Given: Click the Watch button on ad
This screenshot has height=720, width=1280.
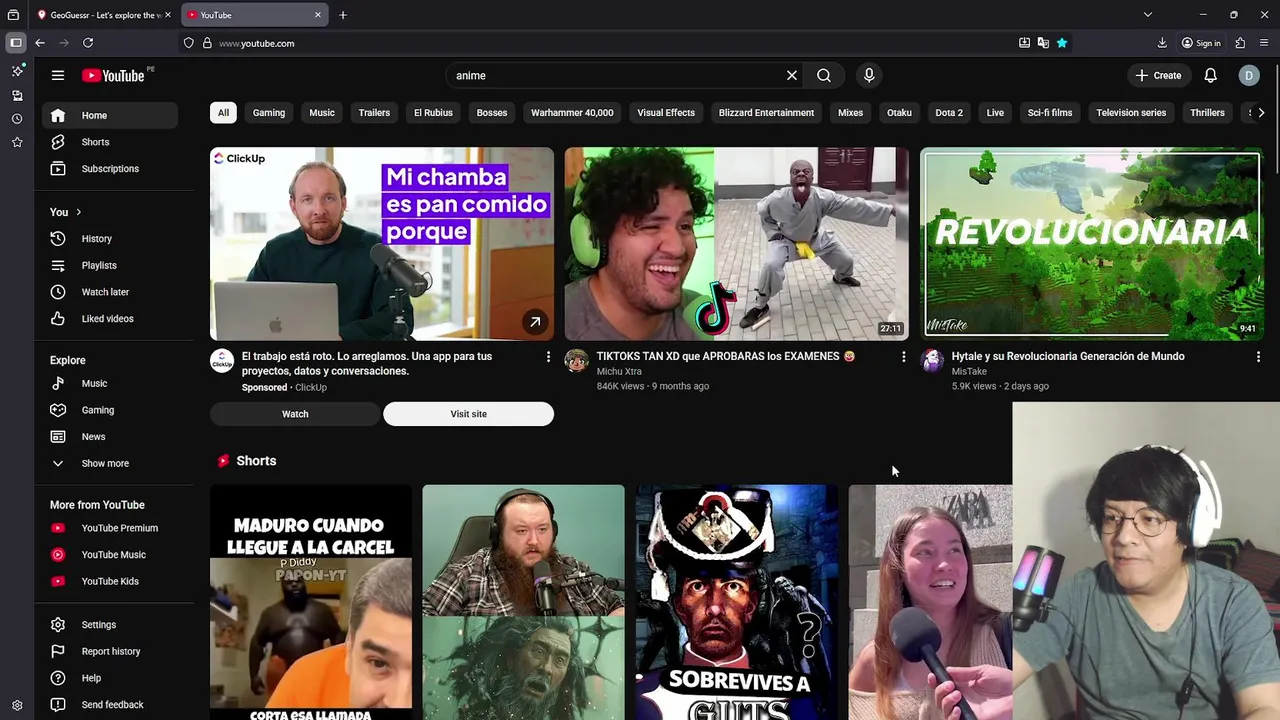Looking at the screenshot, I should point(295,414).
